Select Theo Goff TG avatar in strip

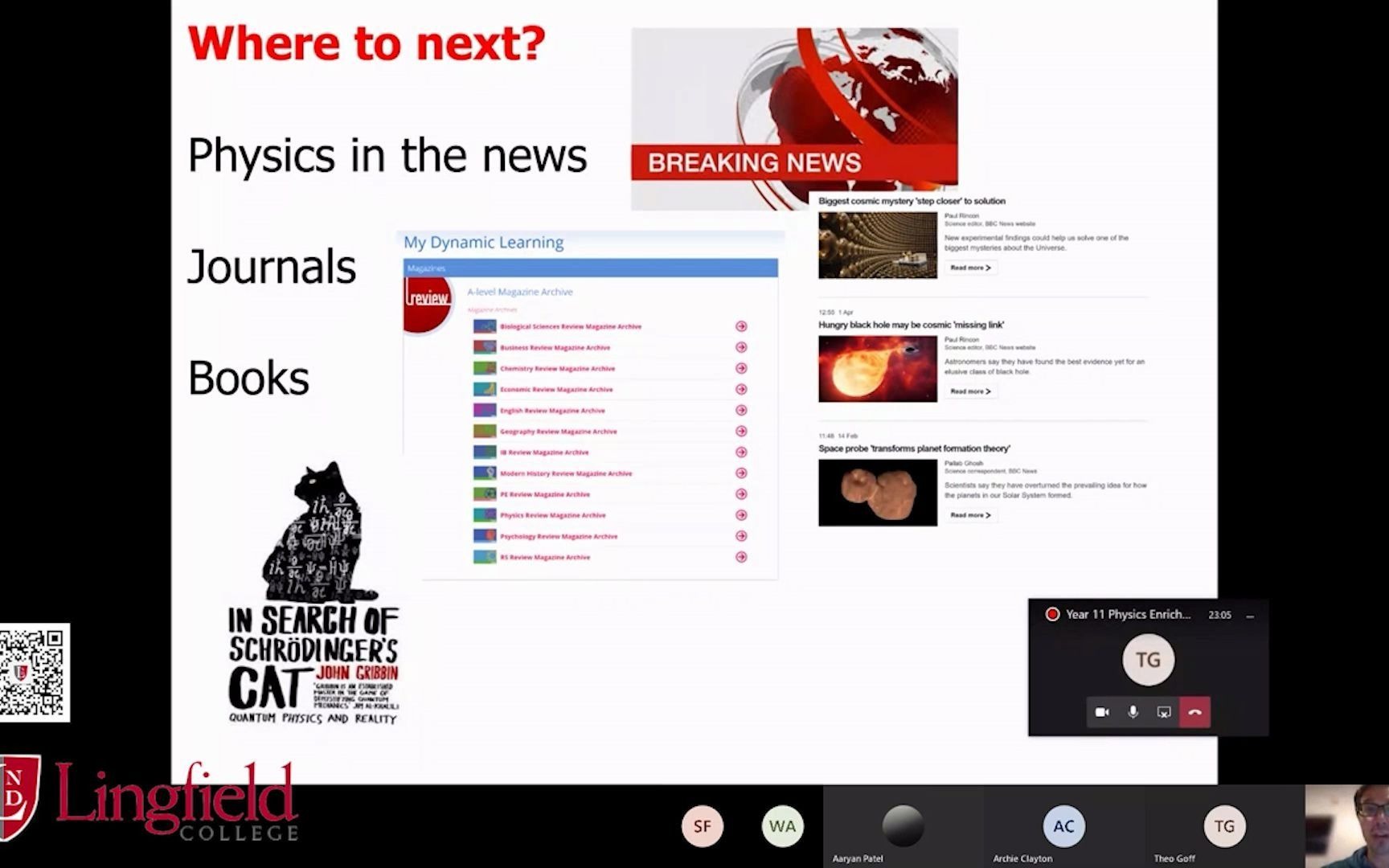[1224, 826]
